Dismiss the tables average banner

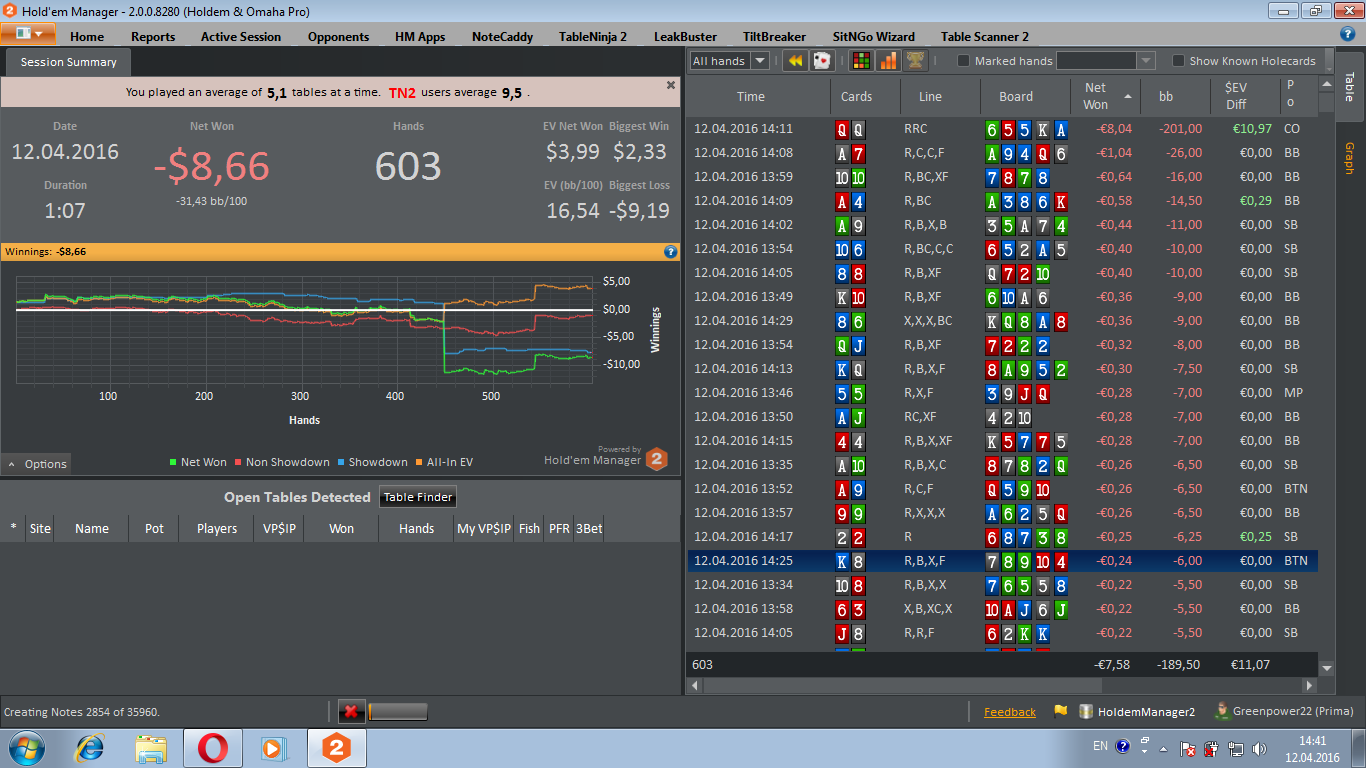click(x=671, y=86)
